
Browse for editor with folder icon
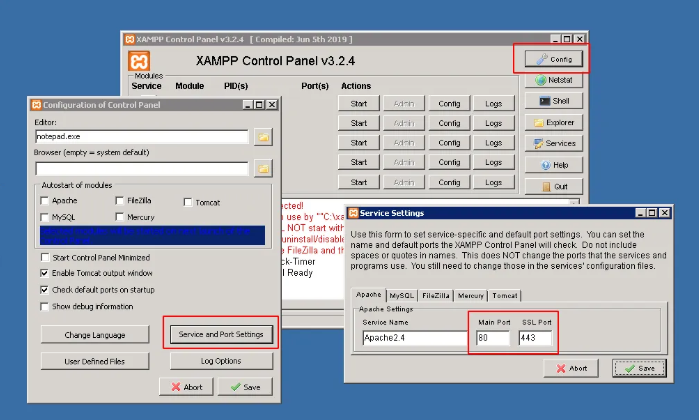coord(263,137)
